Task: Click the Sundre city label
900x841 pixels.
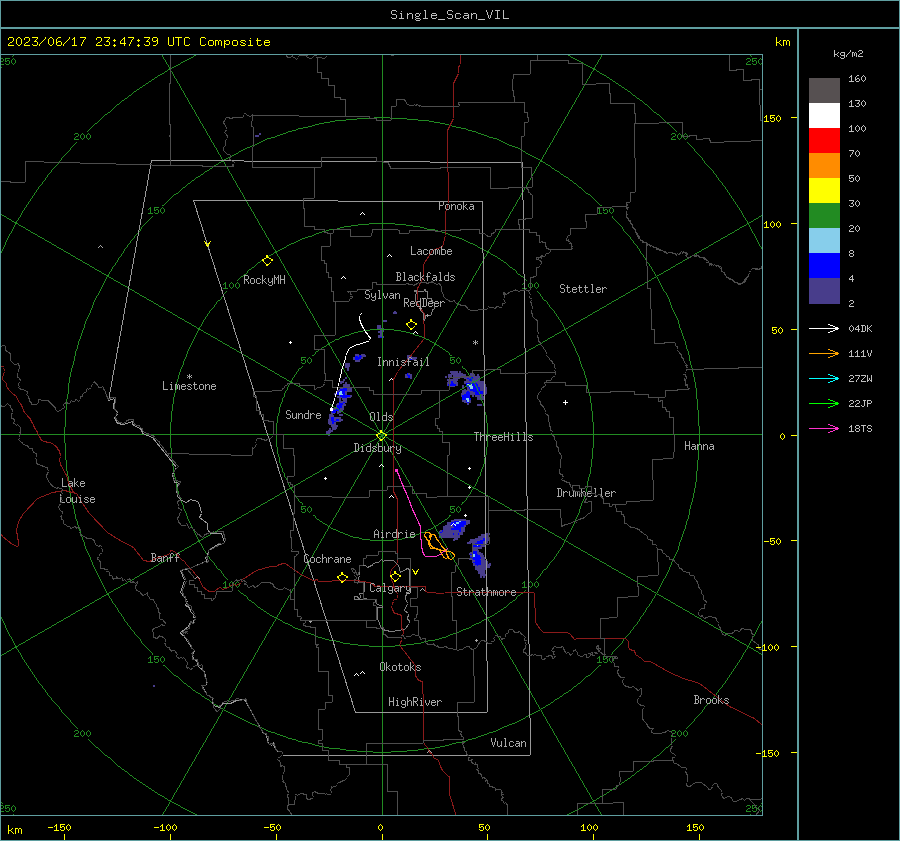Action: click(303, 415)
